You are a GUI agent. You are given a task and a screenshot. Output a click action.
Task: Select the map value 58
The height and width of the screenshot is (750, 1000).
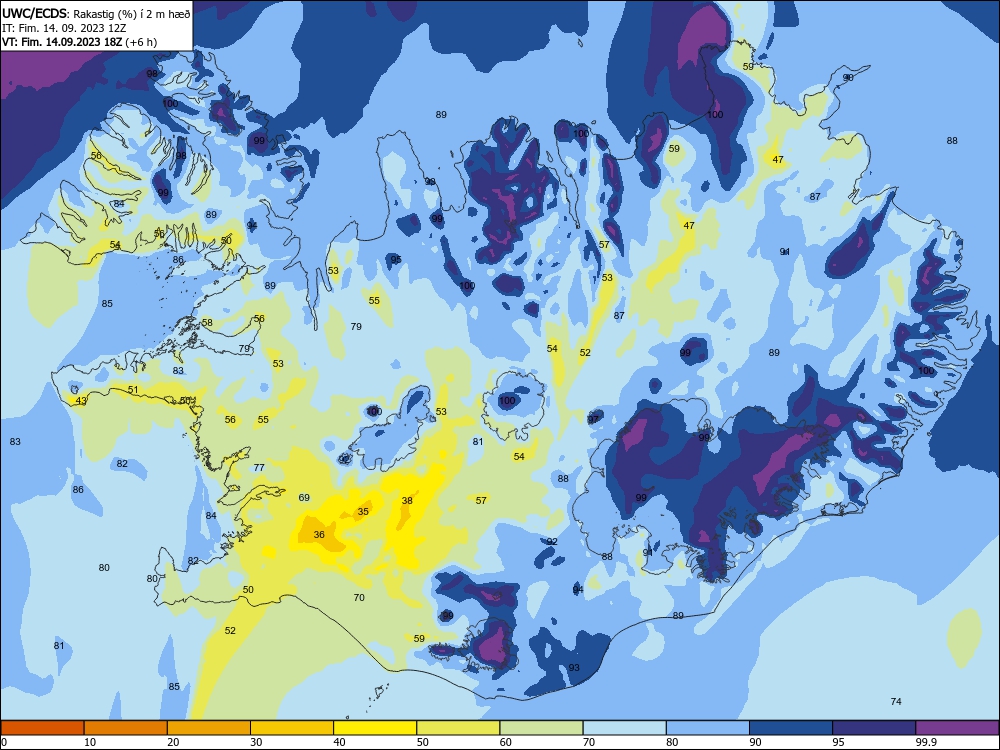[207, 323]
